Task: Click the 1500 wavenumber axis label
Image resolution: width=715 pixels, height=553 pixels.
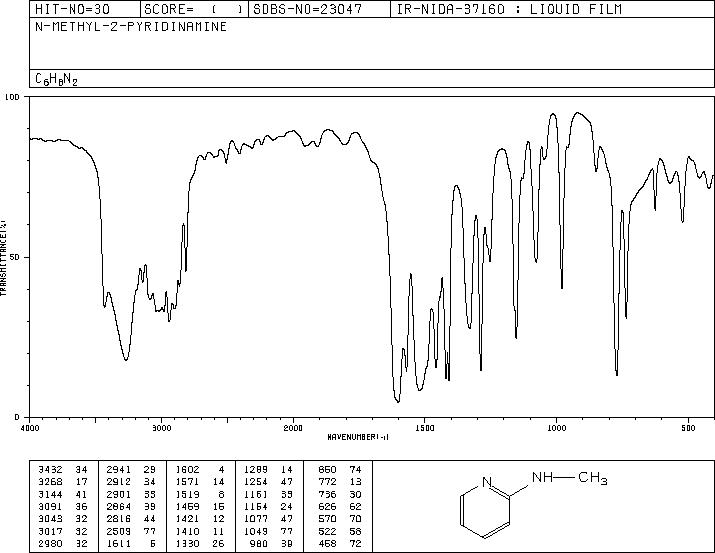Action: pyautogui.click(x=425, y=428)
